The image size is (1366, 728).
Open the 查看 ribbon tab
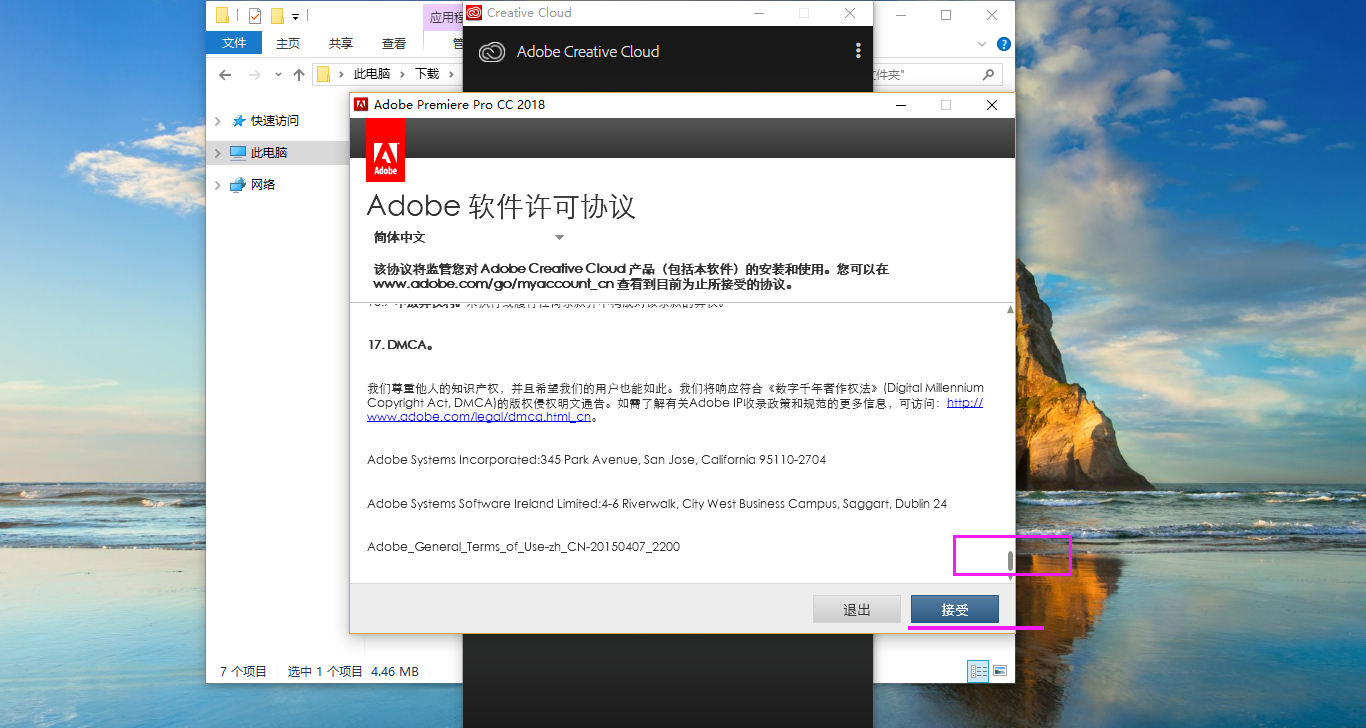[x=394, y=43]
